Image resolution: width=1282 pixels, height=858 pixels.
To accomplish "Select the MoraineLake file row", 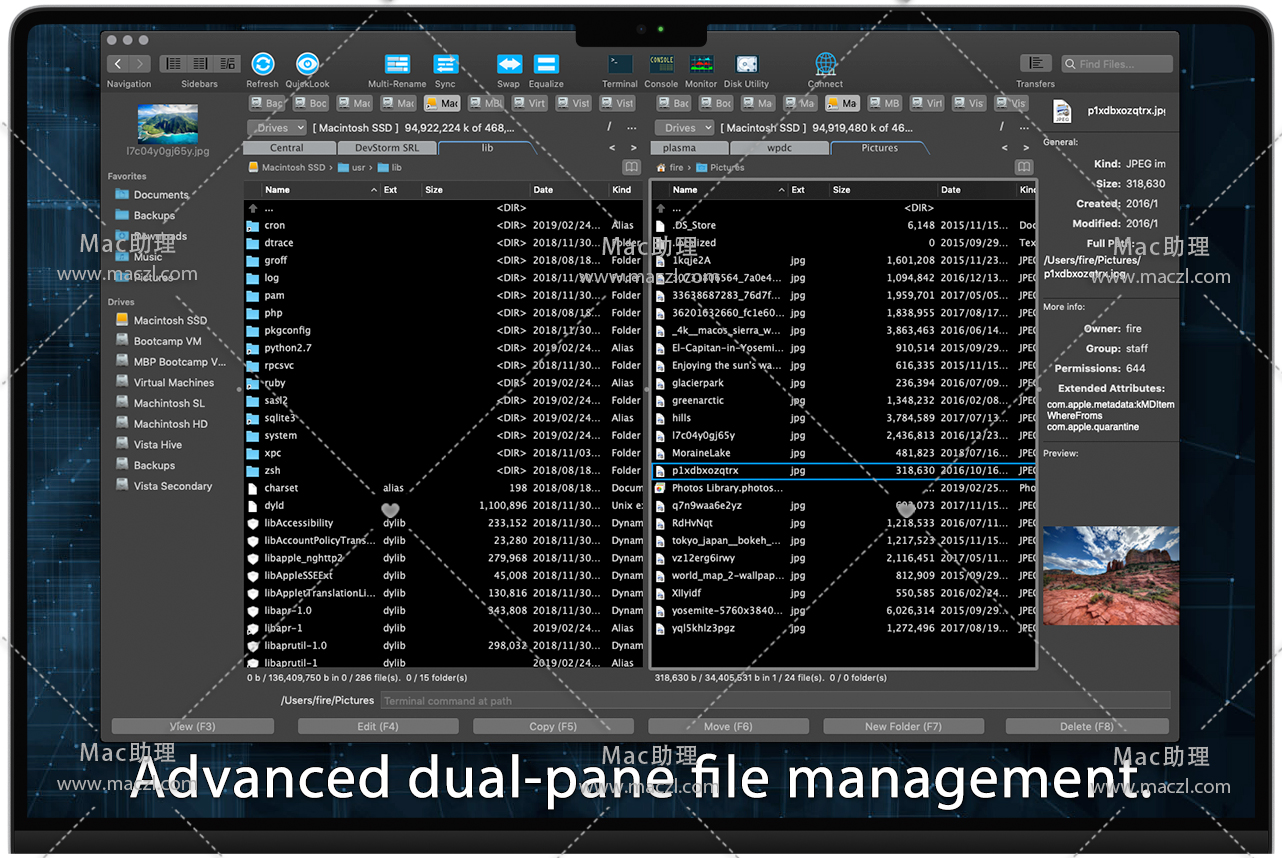I will point(844,453).
